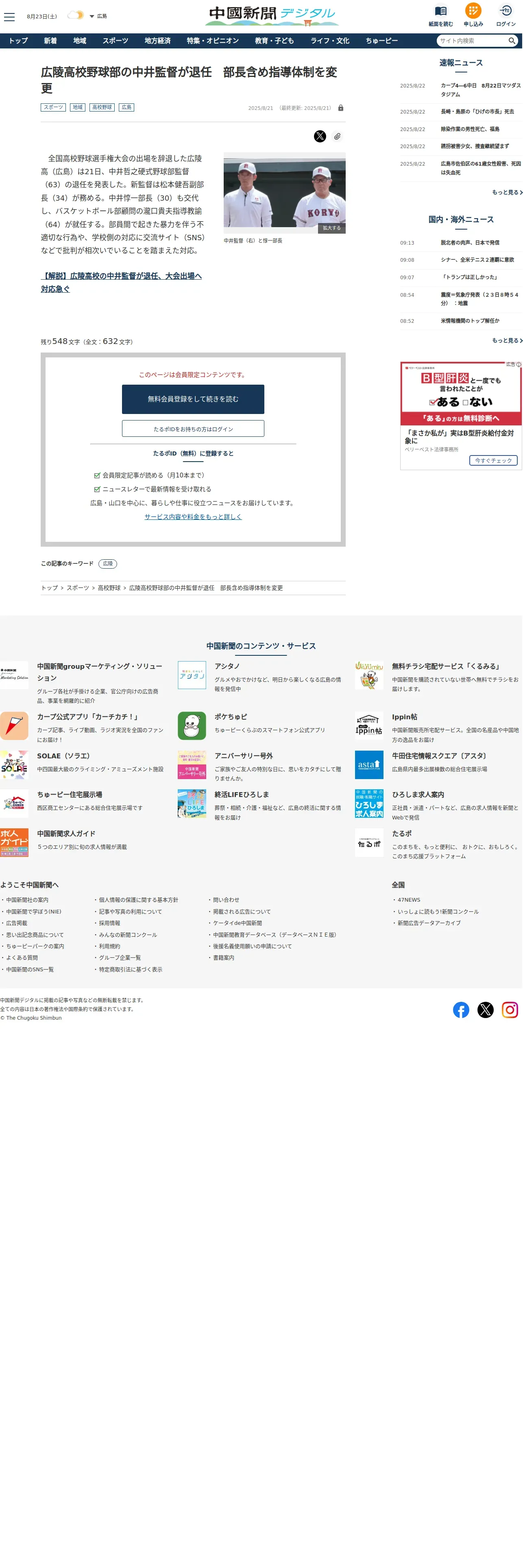This screenshot has width=523, height=1568.
Task: Click the weather icon next to 広島
Action: [75, 15]
